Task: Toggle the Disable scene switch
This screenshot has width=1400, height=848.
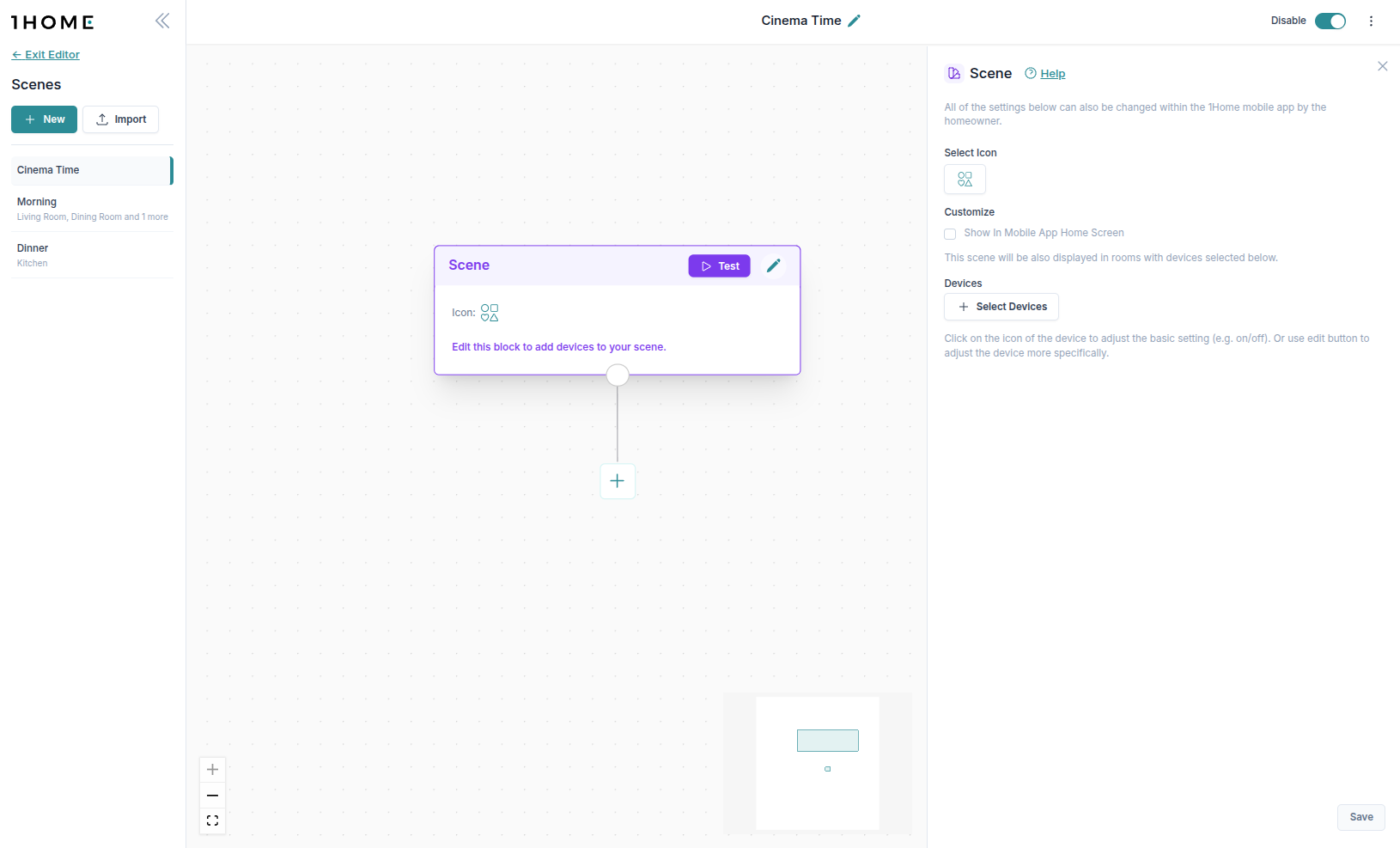Action: pyautogui.click(x=1330, y=21)
